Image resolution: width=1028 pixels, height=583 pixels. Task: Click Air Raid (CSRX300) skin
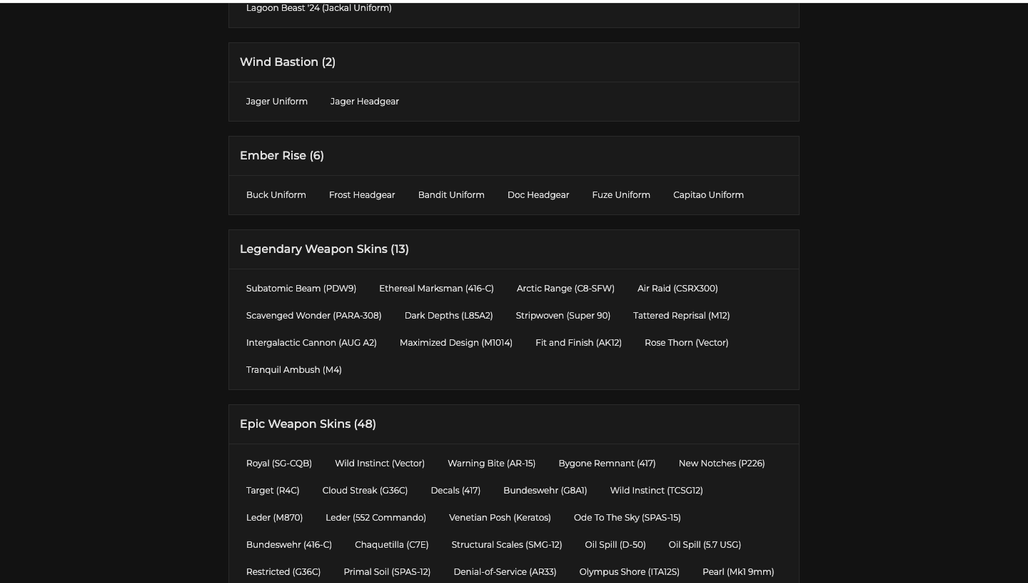click(677, 289)
